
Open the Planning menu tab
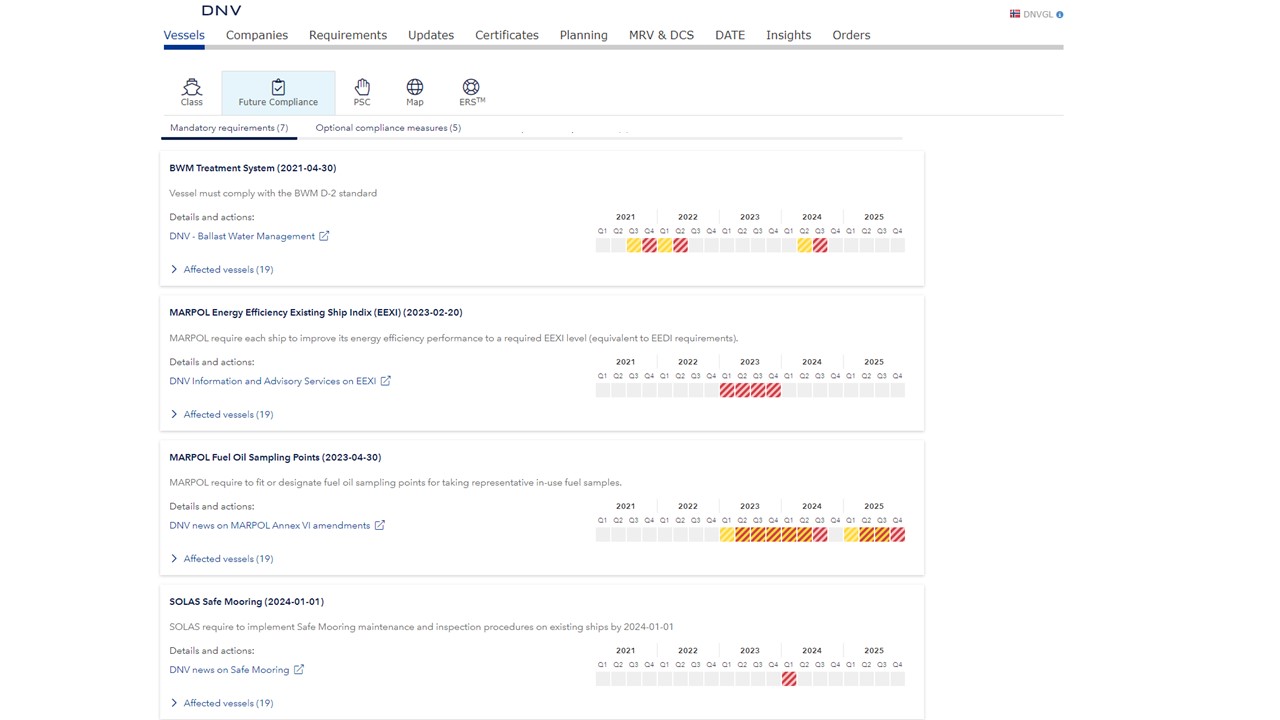coord(584,35)
